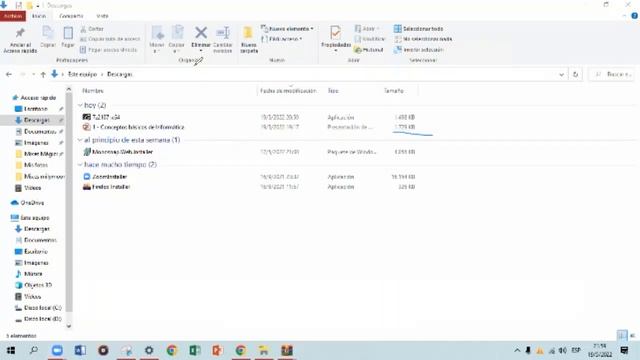Screen dimensions: 640x360
Task: Click the Eliminar X icon
Action: (x=201, y=33)
